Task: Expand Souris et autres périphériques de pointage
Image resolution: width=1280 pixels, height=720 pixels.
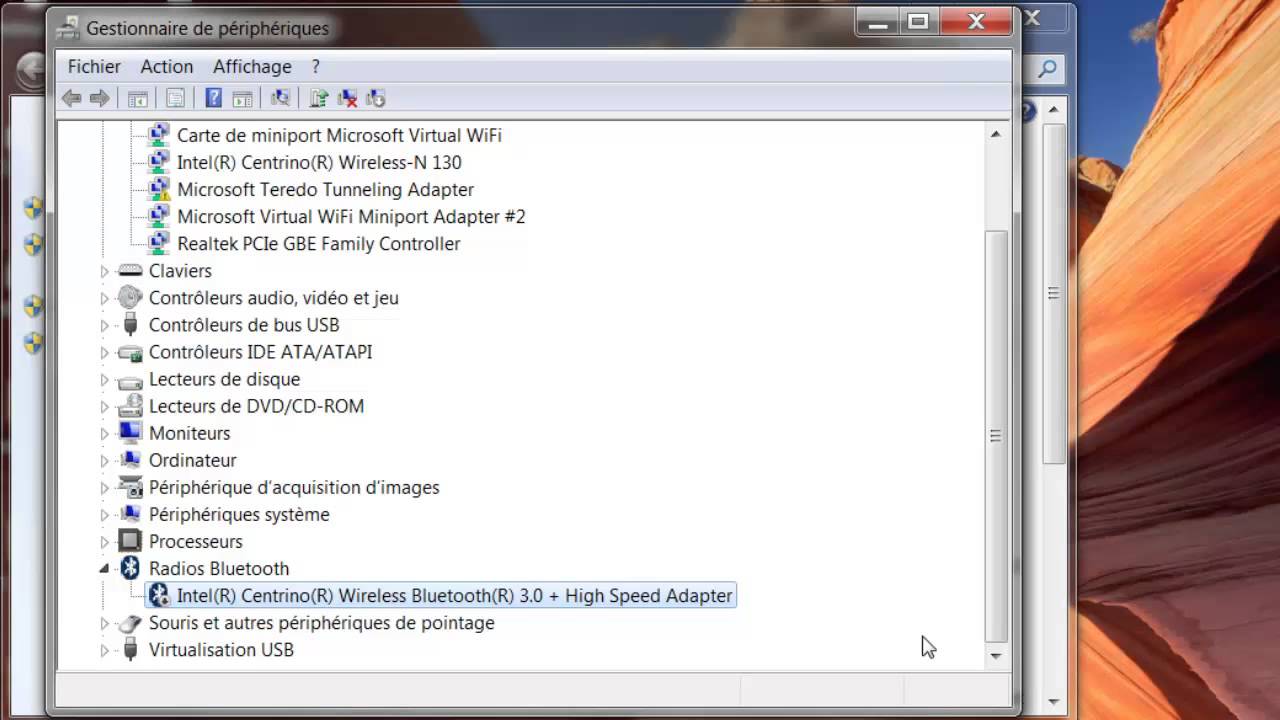Action: 104,622
